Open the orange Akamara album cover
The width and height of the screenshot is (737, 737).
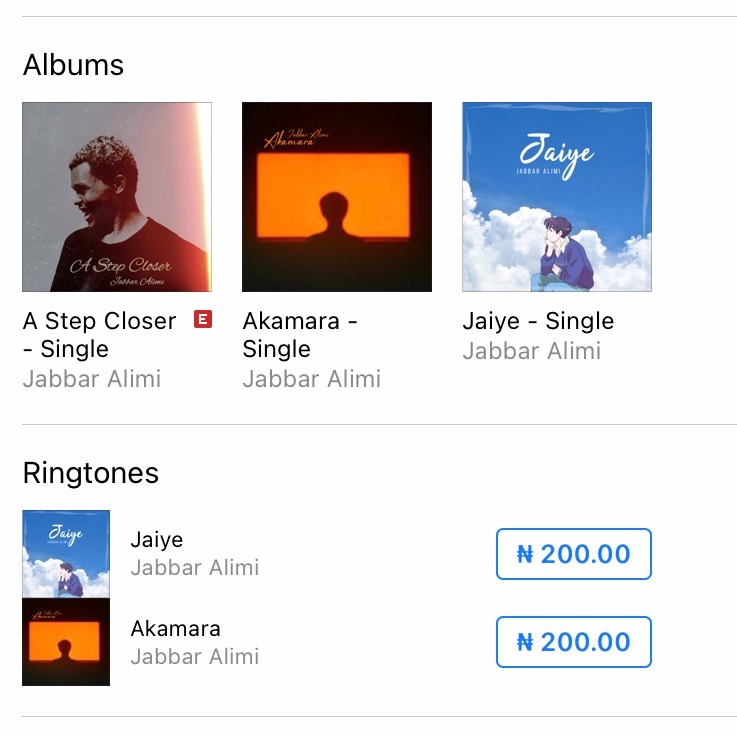(337, 197)
